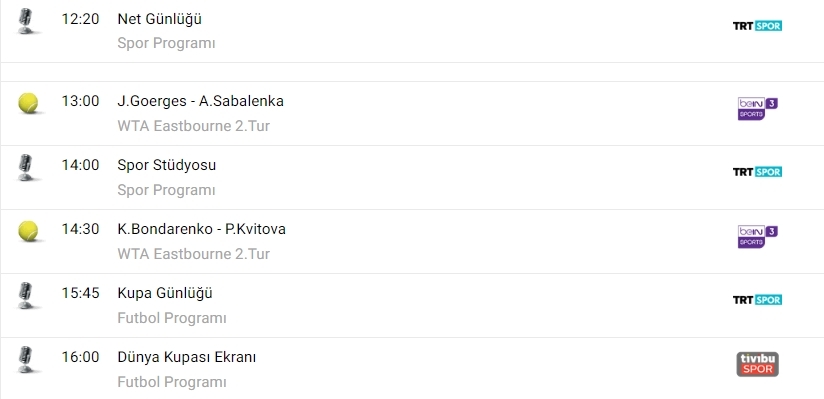Viewport: 824px width, 399px height.
Task: Click WTA Eastbourne 2.Tur under Goerges match
Action: click(193, 126)
